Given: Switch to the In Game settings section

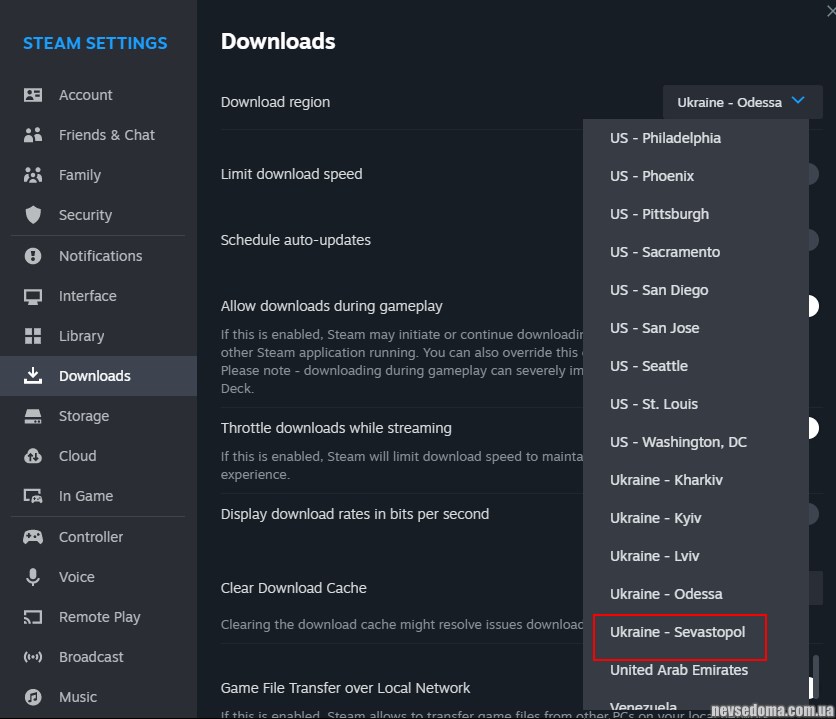Looking at the screenshot, I should point(85,496).
